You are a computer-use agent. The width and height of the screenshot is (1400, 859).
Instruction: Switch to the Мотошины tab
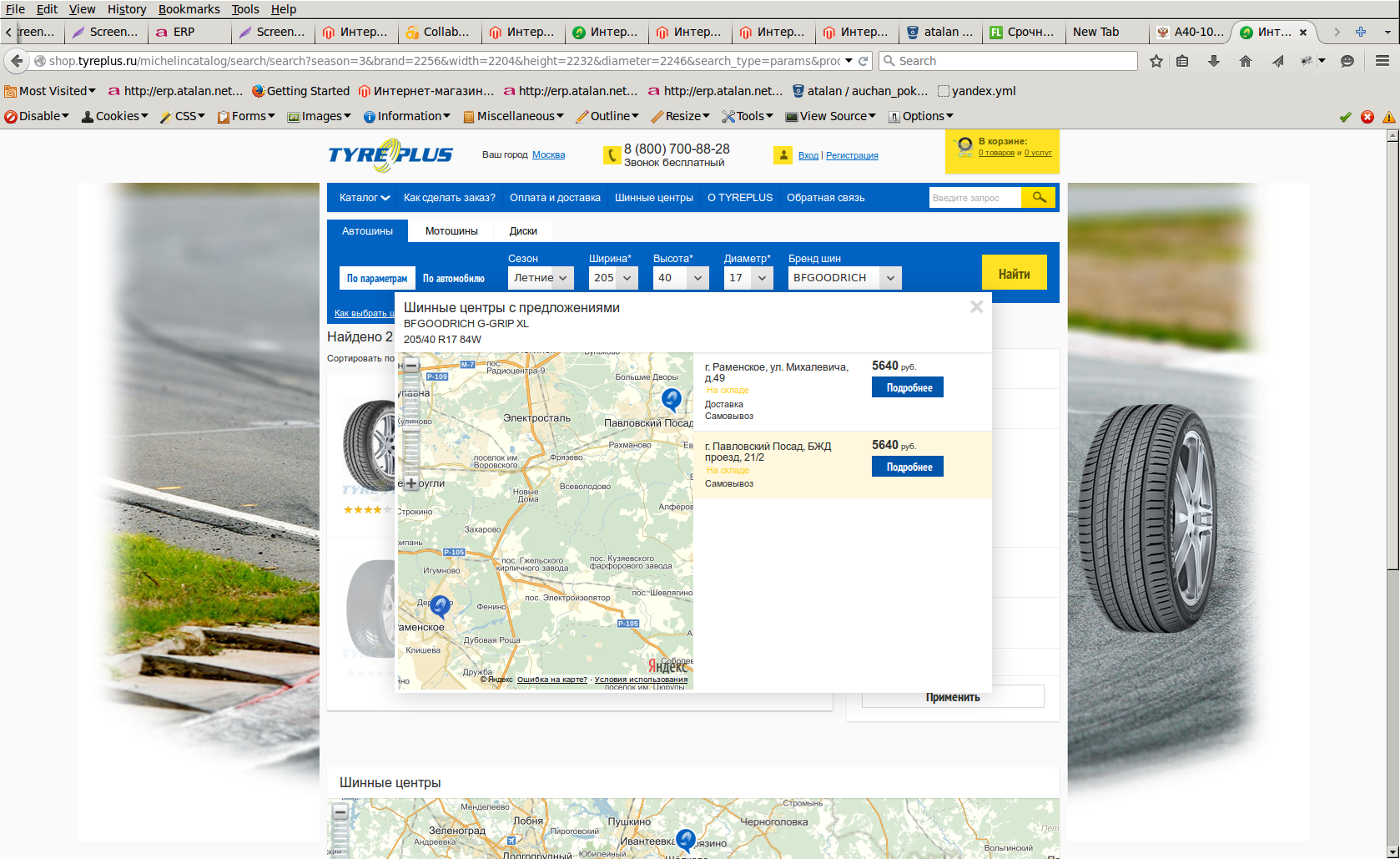[451, 231]
